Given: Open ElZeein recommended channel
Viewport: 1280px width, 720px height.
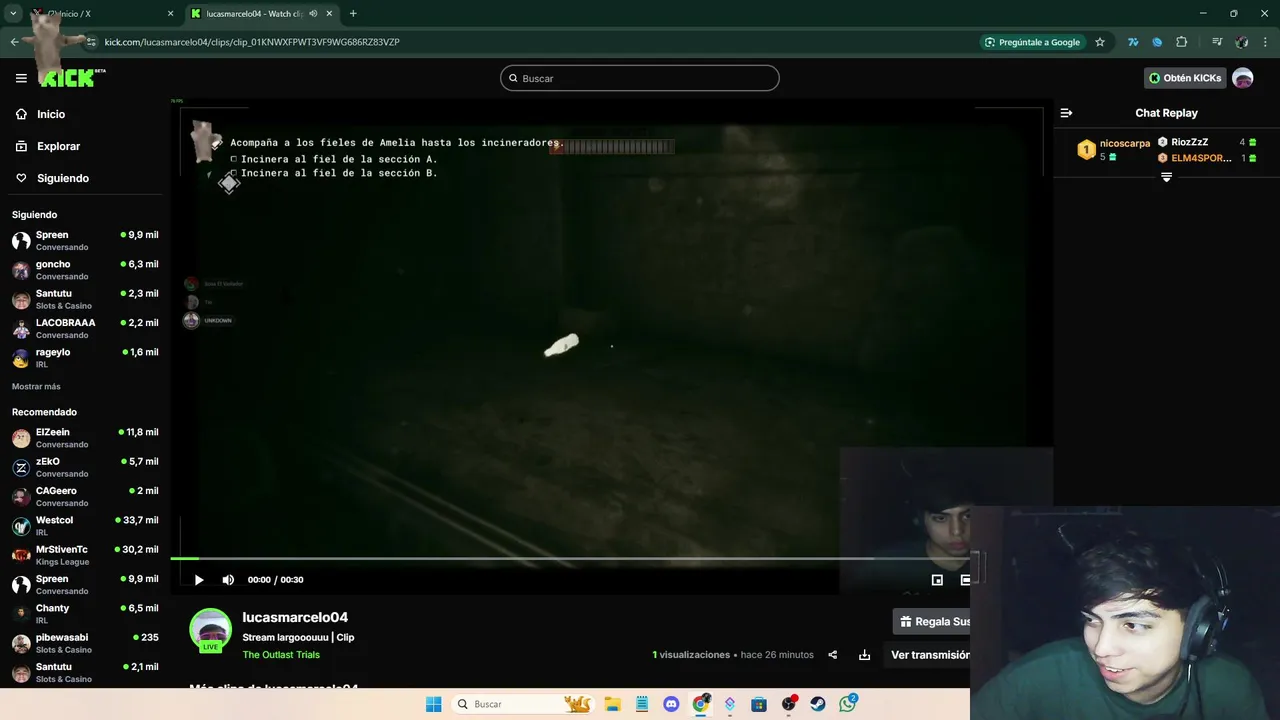Looking at the screenshot, I should pos(85,438).
